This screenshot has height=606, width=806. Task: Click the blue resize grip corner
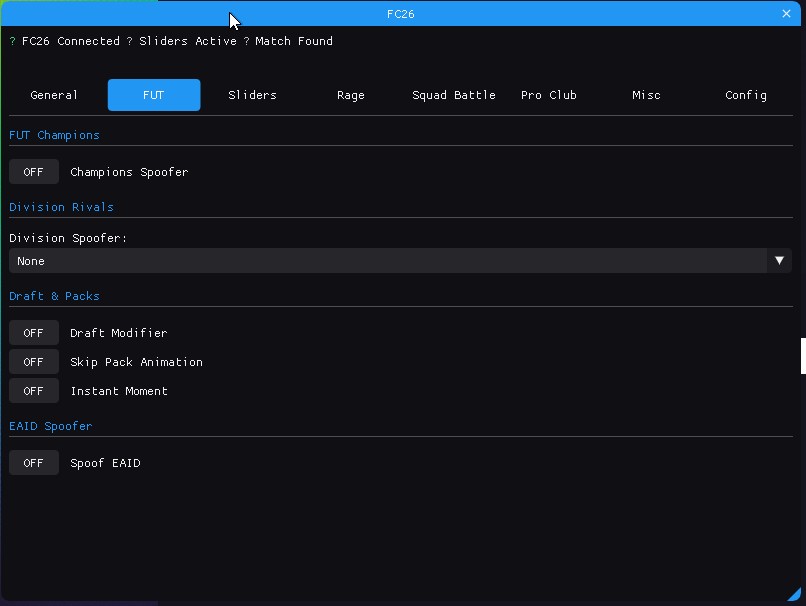click(x=795, y=595)
